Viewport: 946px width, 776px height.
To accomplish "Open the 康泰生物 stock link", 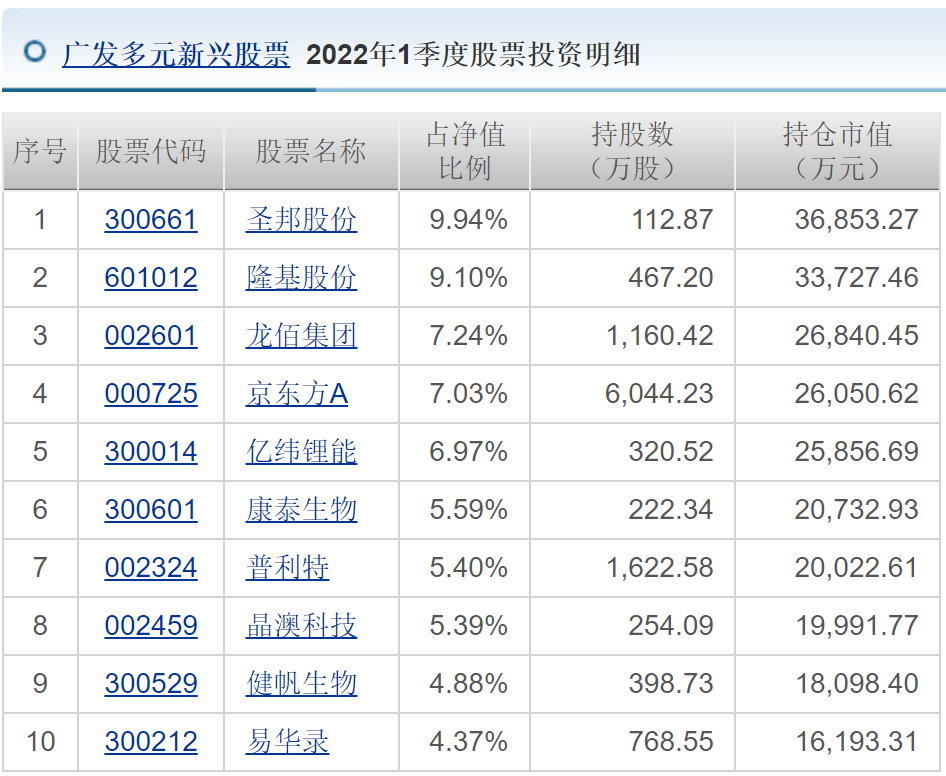I will 301,509.
